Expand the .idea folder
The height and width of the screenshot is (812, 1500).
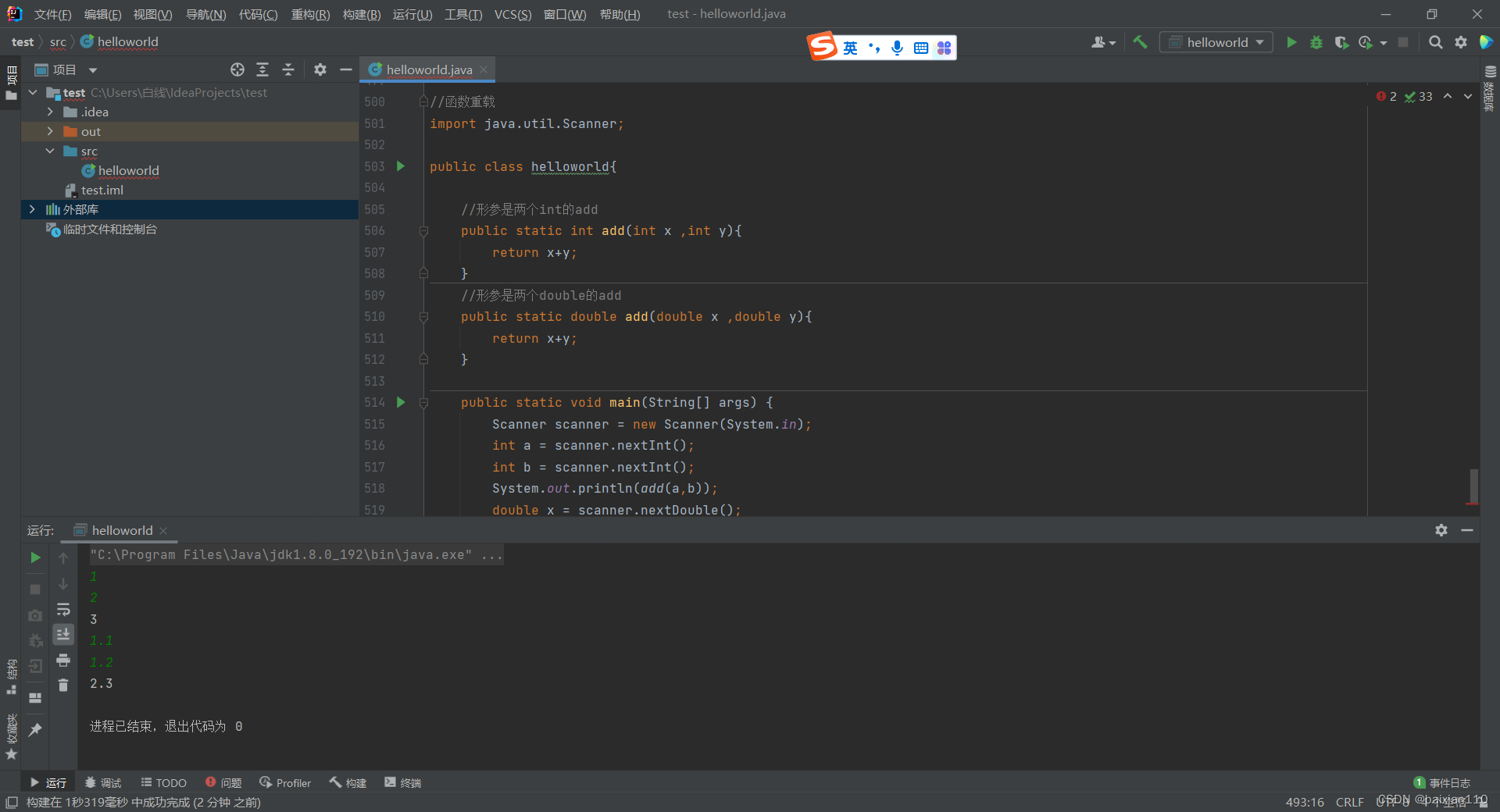click(x=50, y=112)
